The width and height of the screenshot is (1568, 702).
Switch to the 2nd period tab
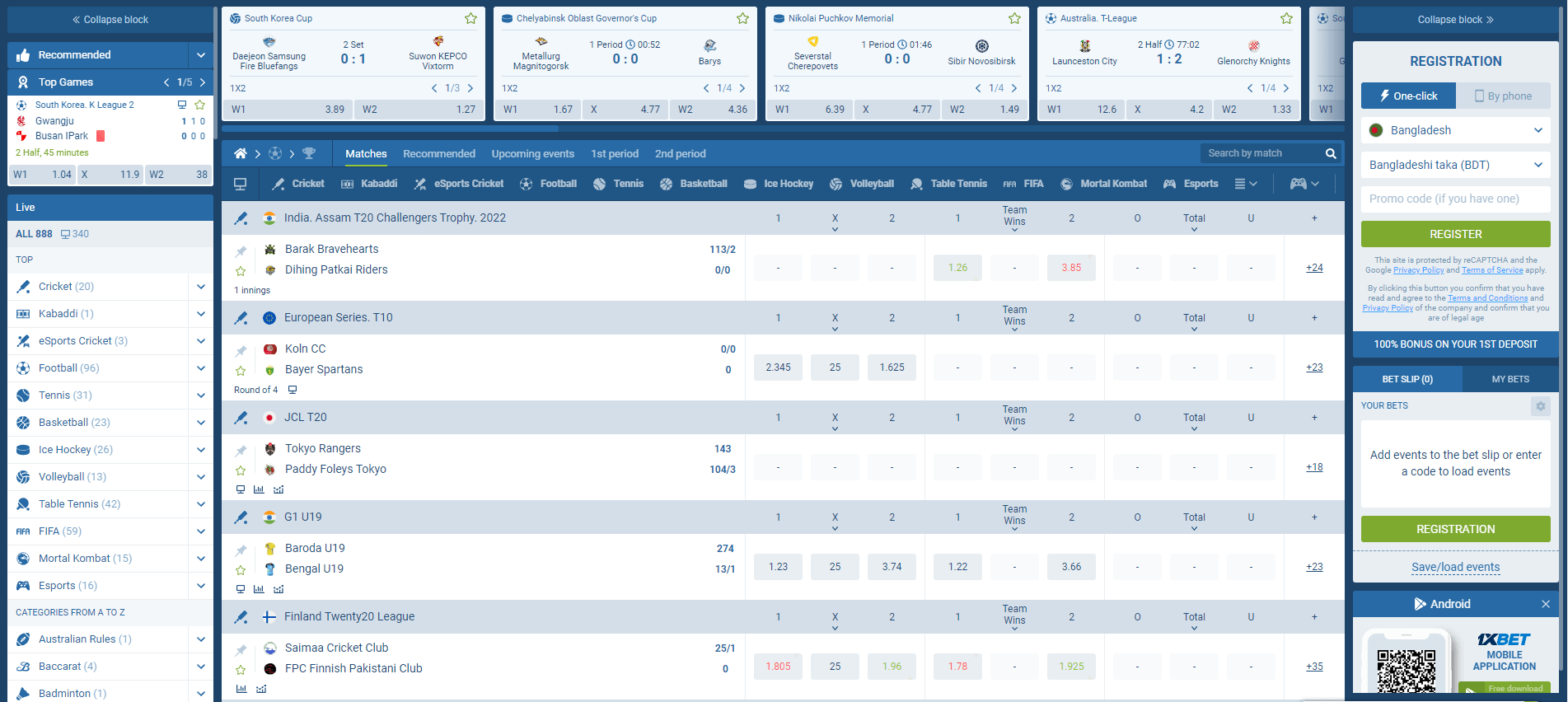tap(680, 153)
